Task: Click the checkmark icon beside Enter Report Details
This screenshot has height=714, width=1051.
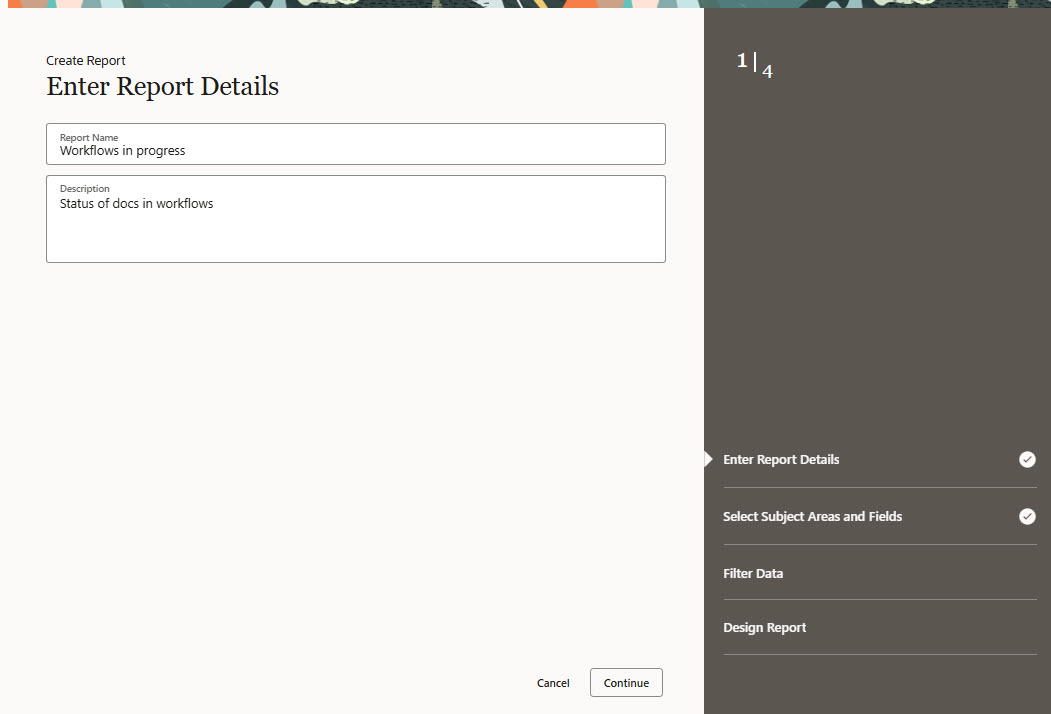Action: coord(1027,460)
